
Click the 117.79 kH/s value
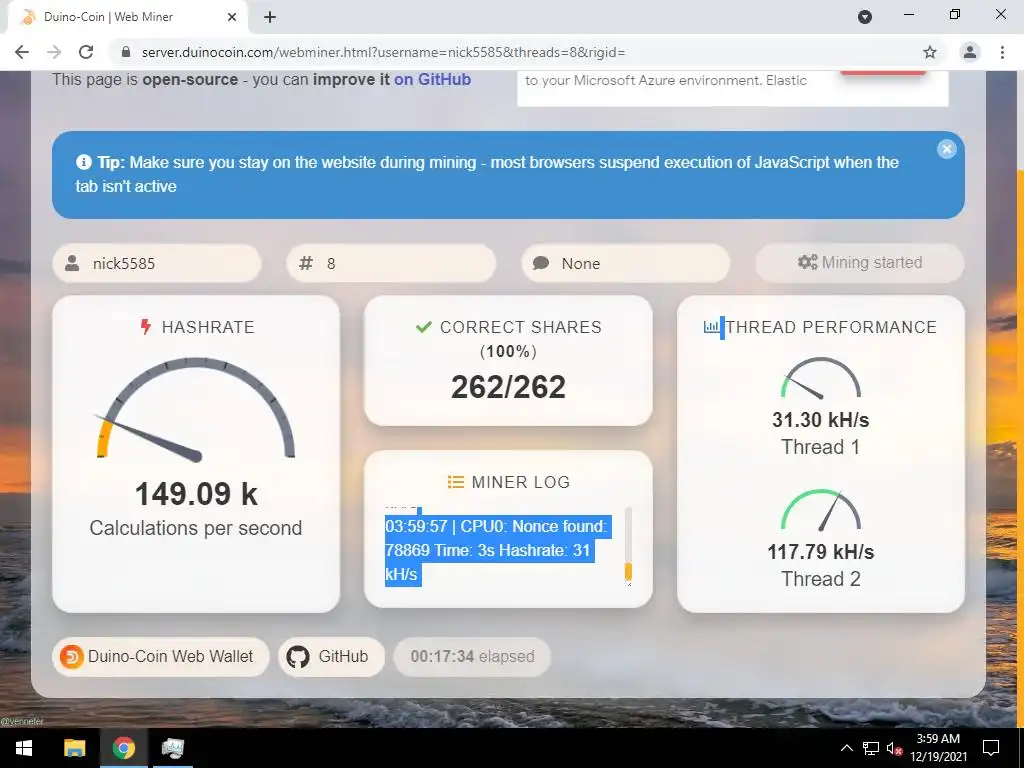click(821, 552)
